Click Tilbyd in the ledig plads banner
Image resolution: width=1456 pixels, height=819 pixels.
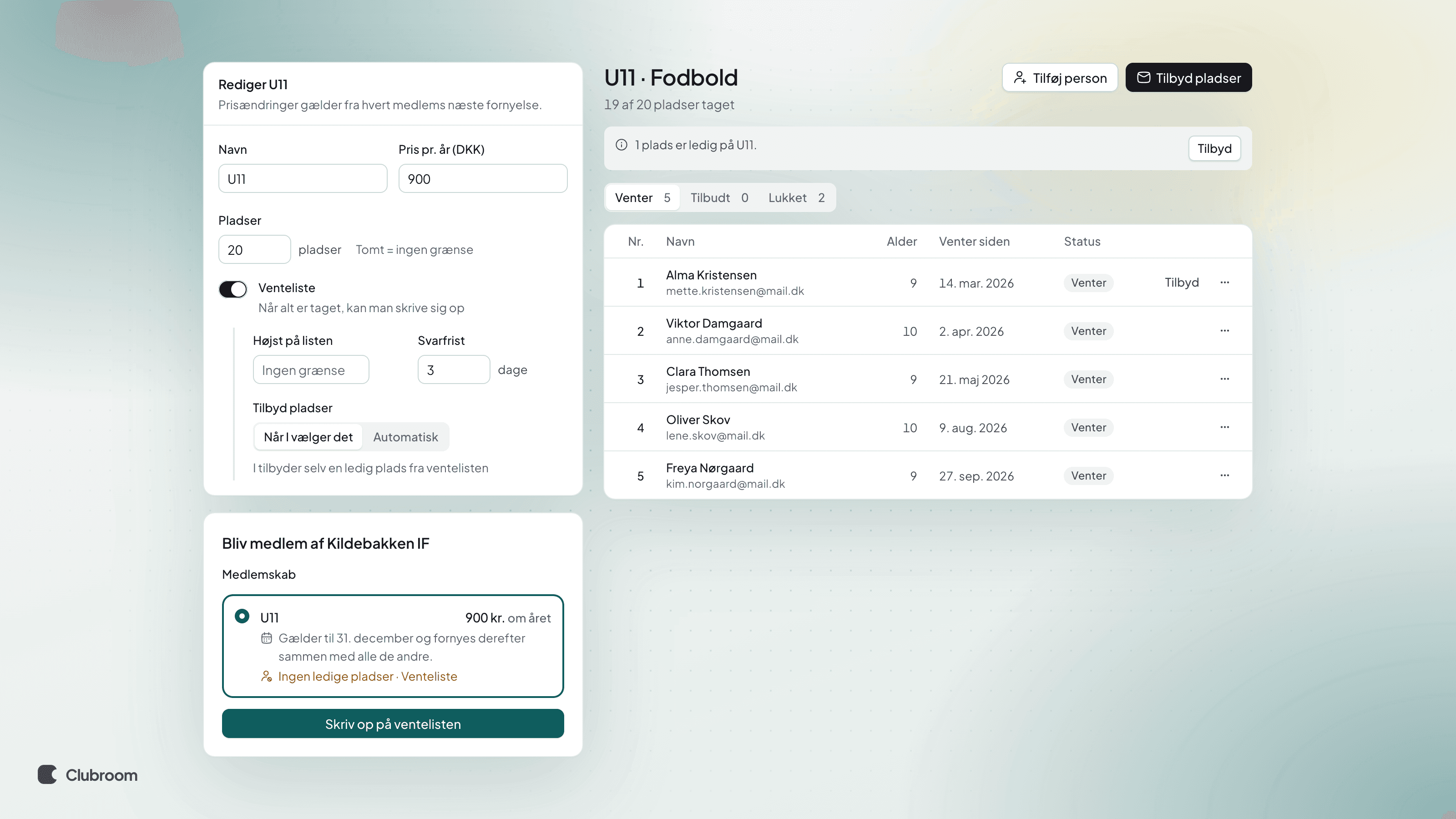click(x=1214, y=149)
